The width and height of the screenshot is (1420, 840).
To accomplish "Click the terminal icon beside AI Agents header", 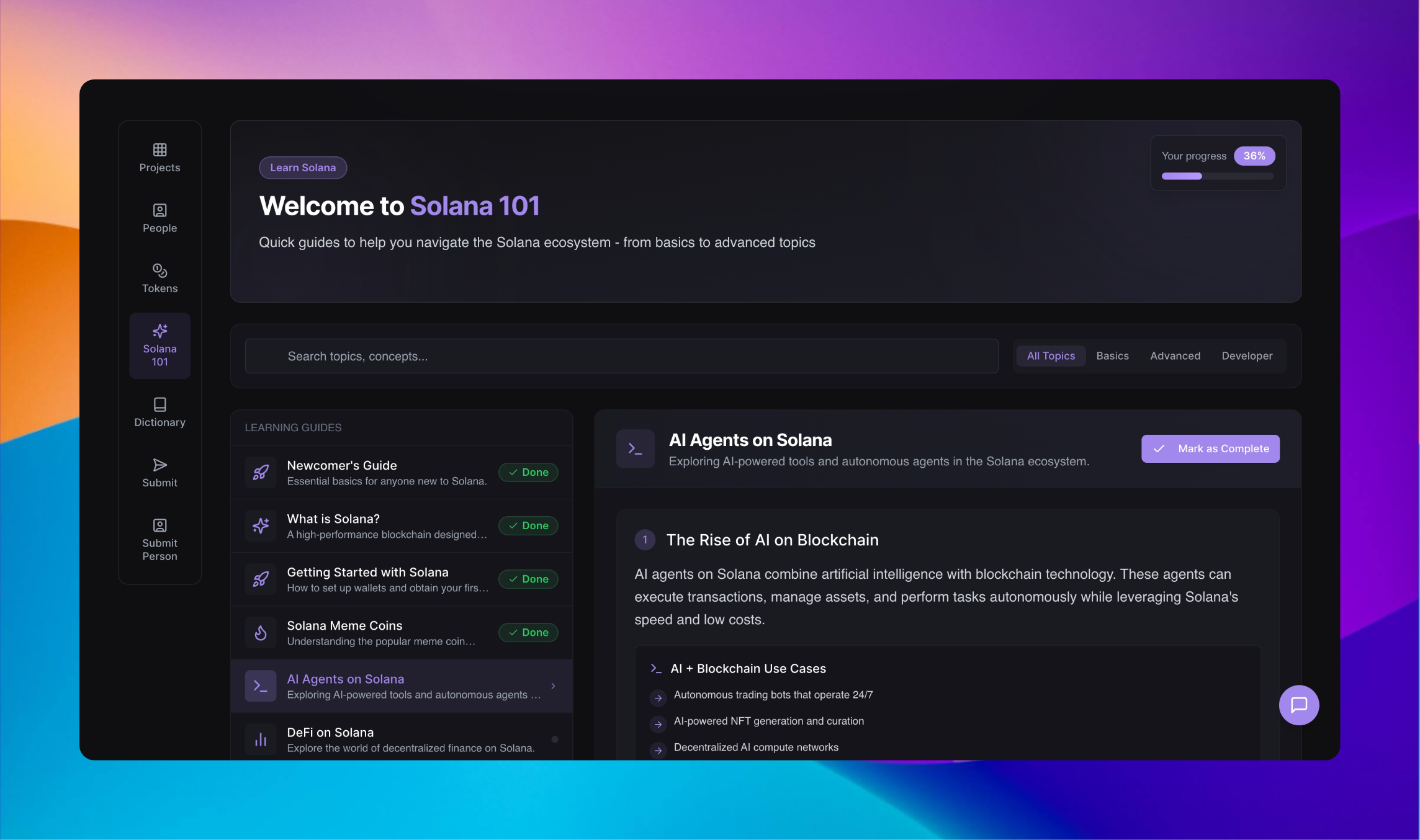I will 635,449.
